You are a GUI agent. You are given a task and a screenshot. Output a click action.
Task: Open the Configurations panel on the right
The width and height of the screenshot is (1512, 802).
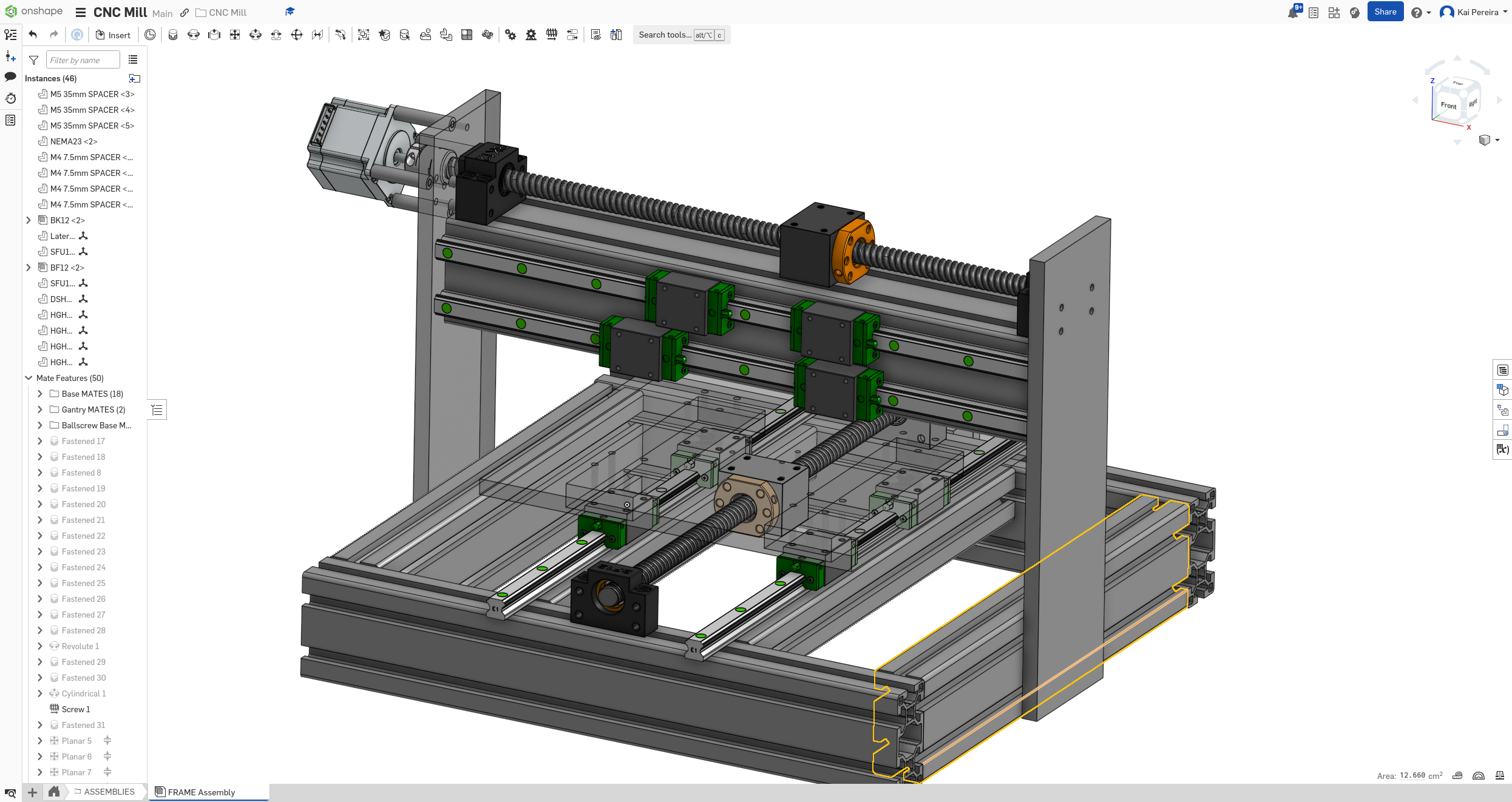click(x=1503, y=390)
